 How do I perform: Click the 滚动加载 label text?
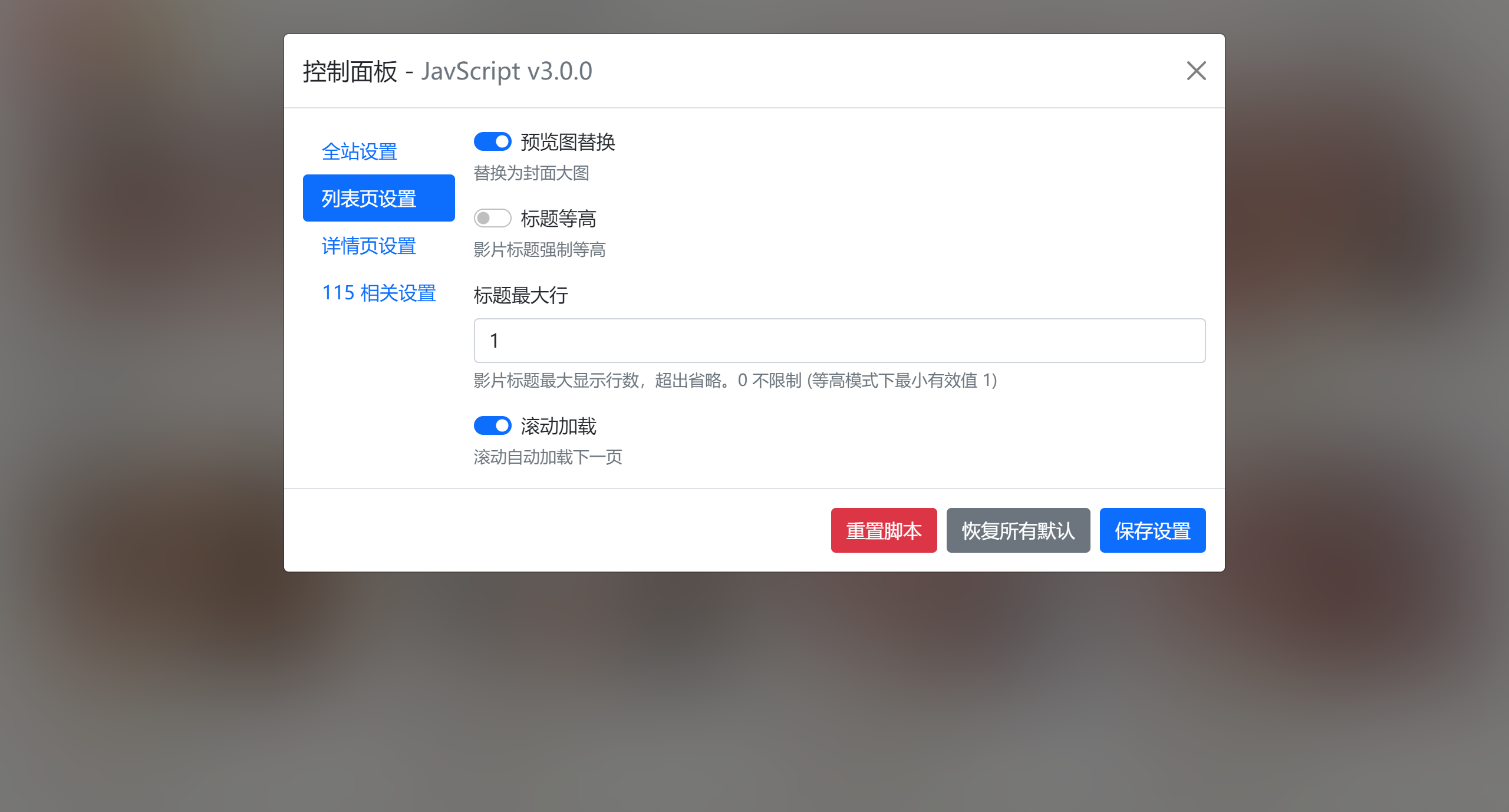pyautogui.click(x=559, y=425)
